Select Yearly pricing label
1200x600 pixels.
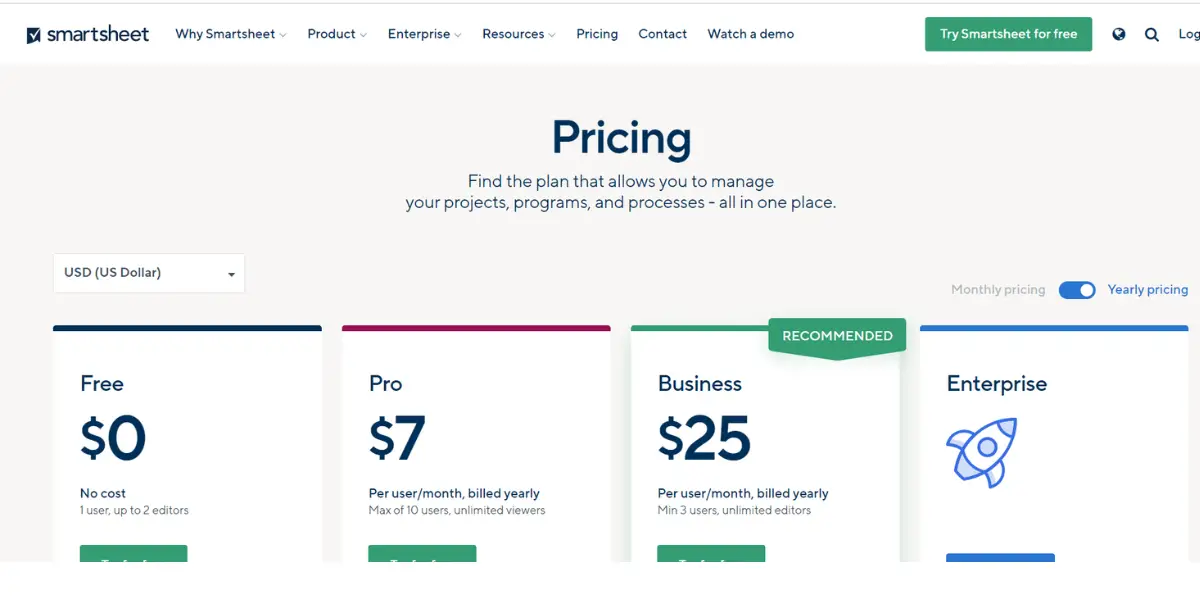(1148, 290)
